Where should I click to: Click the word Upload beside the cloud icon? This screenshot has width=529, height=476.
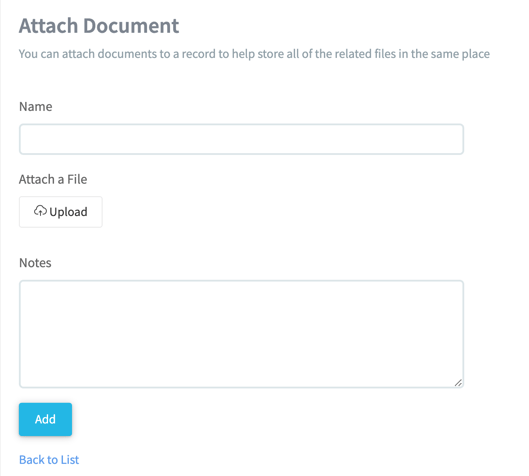[x=68, y=212]
